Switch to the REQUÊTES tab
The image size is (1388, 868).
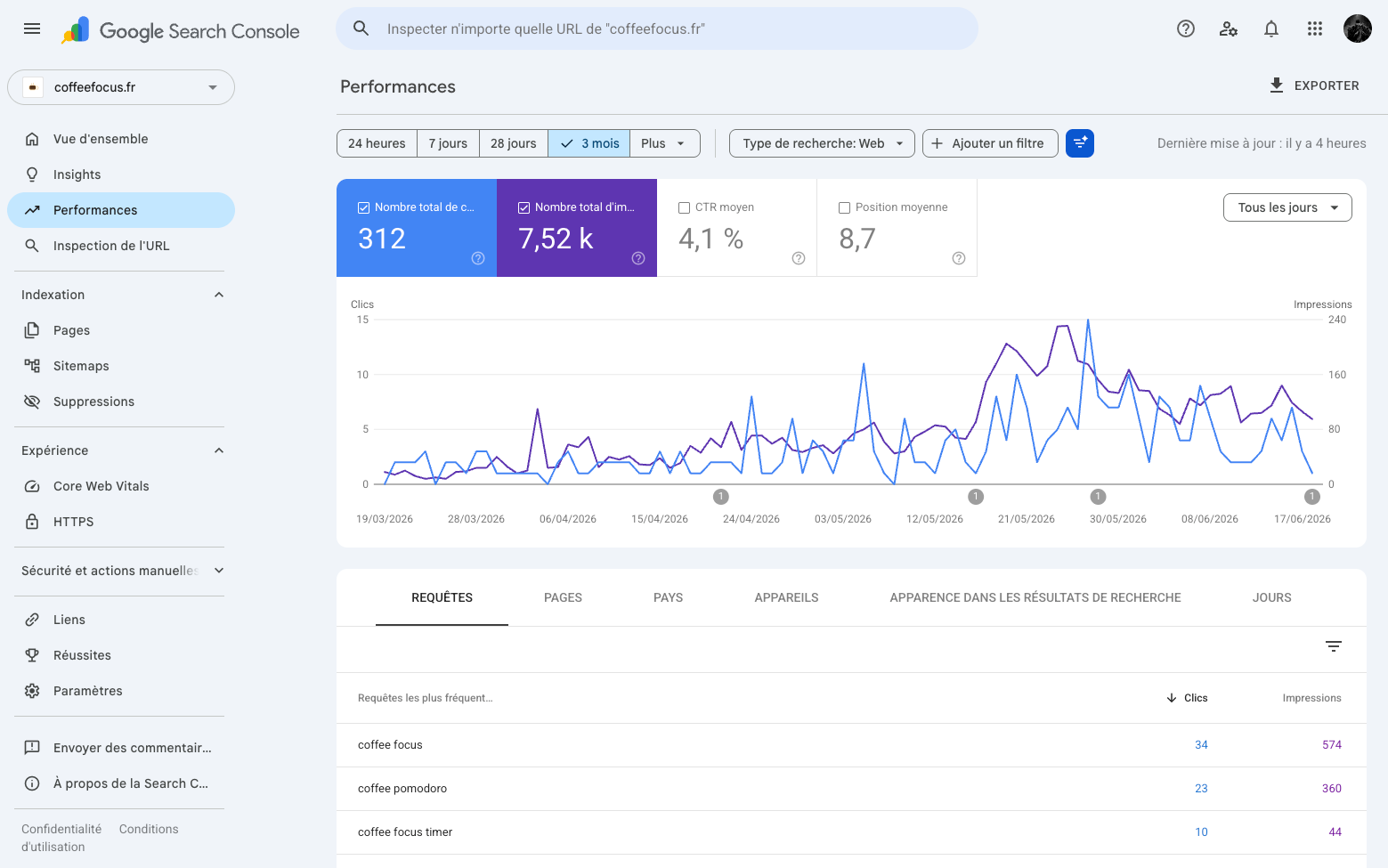pyautogui.click(x=442, y=597)
